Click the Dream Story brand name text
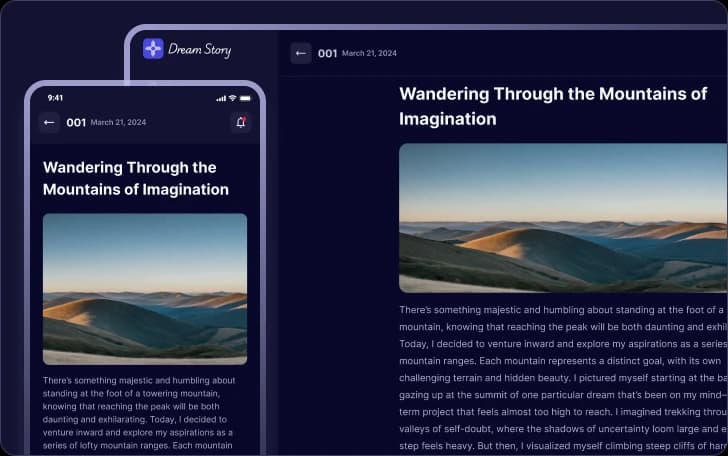728x456 pixels. tap(200, 49)
